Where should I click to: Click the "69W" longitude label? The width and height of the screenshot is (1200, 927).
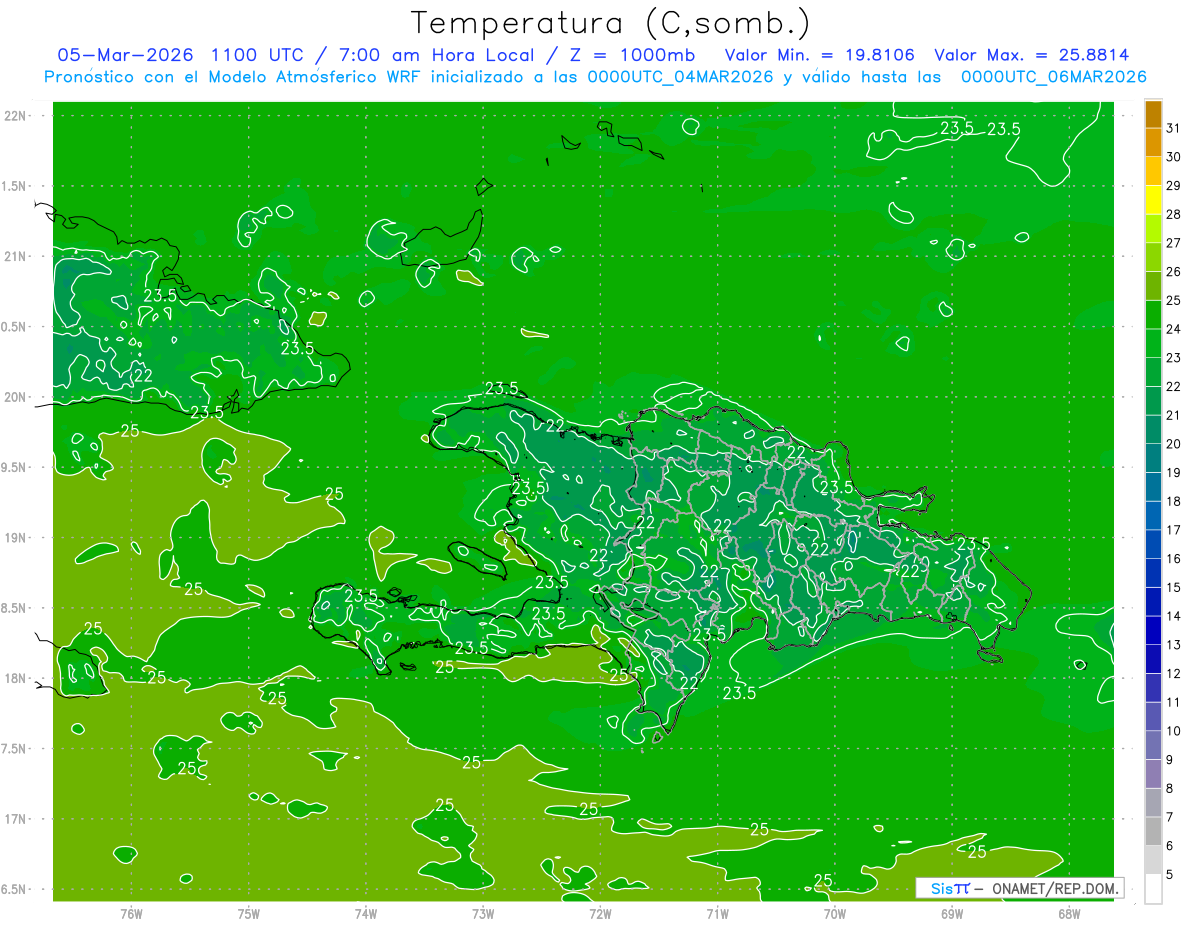[952, 913]
